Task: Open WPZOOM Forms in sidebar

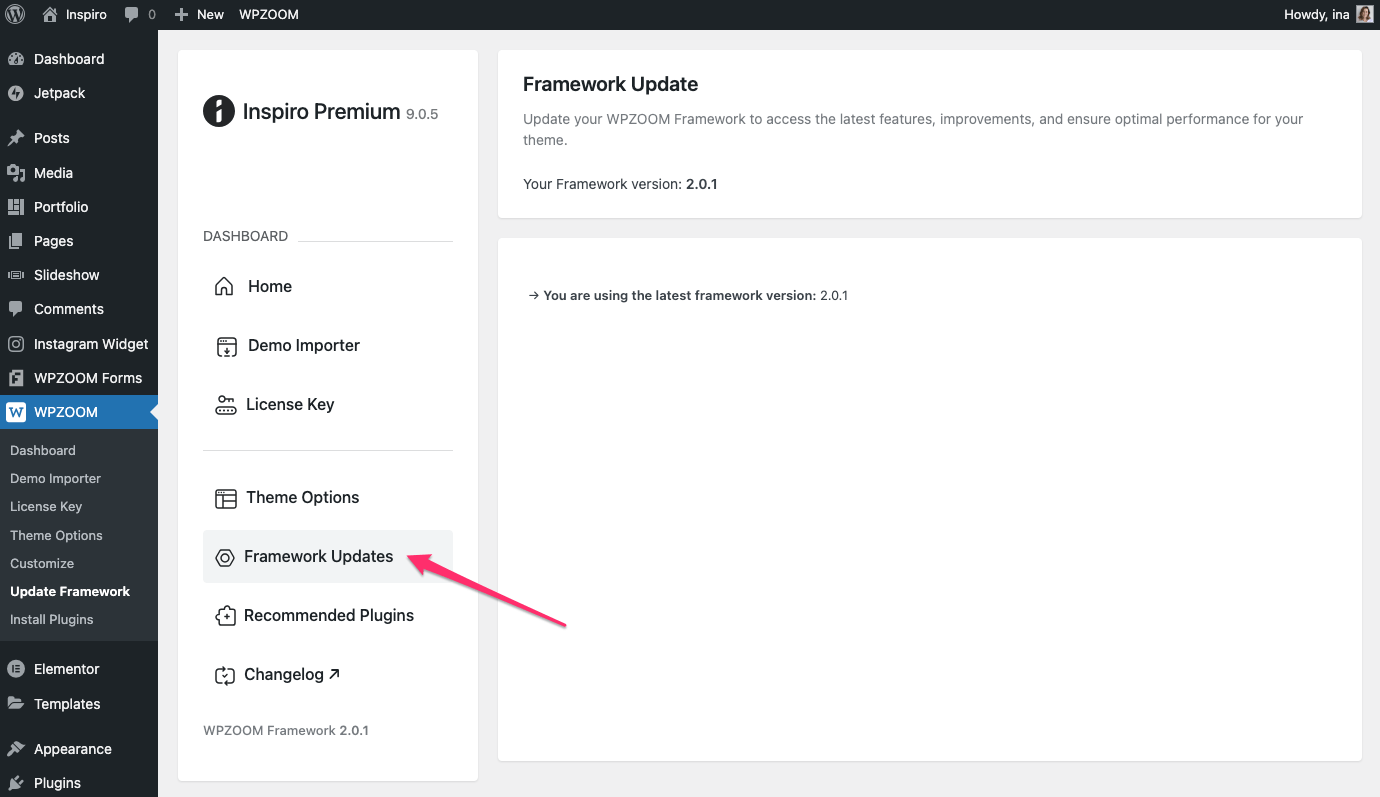Action: pyautogui.click(x=88, y=378)
